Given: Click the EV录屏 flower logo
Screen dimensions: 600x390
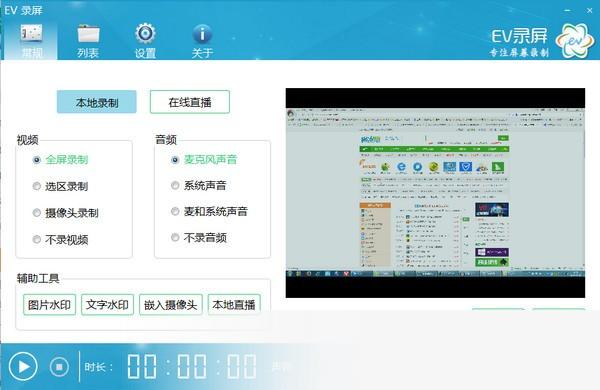Looking at the screenshot, I should coord(576,41).
